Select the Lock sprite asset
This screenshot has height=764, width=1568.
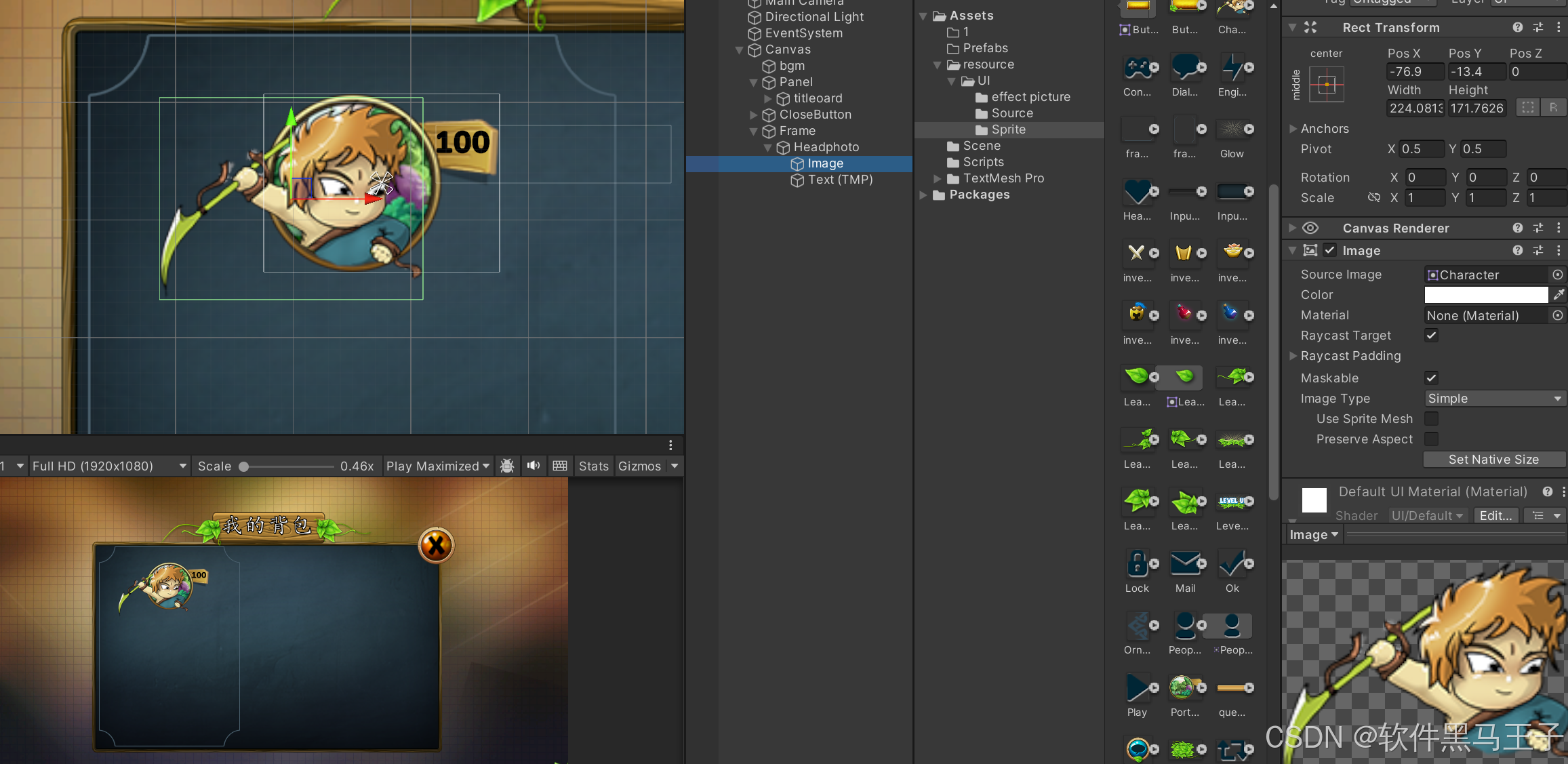[1137, 564]
